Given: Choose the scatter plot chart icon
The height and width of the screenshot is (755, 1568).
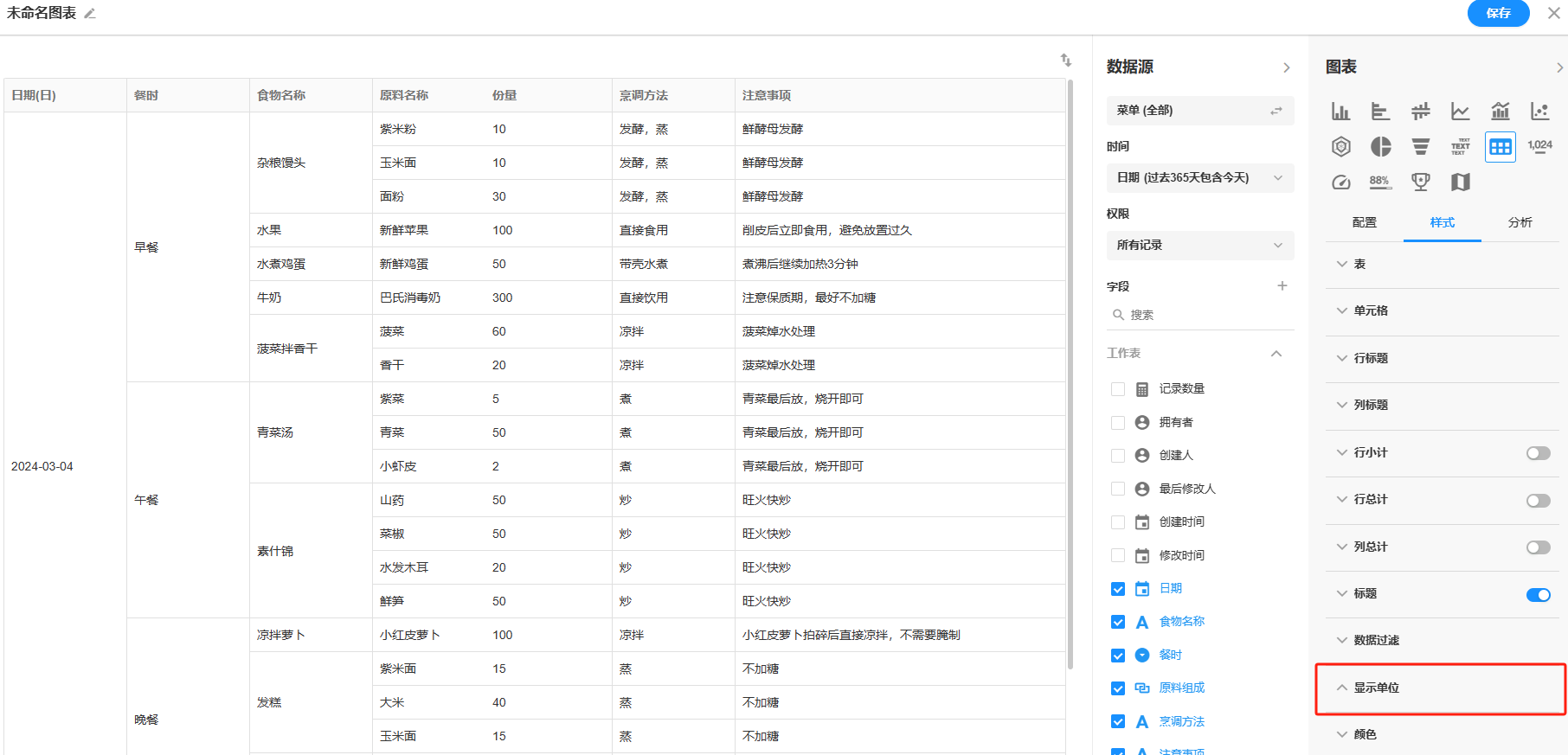Looking at the screenshot, I should [1539, 112].
